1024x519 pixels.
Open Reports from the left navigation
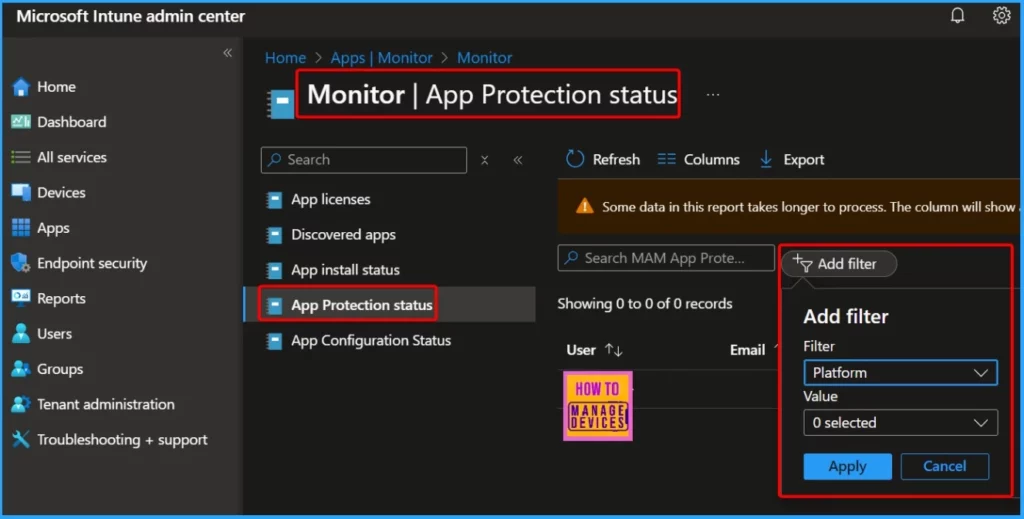(61, 298)
